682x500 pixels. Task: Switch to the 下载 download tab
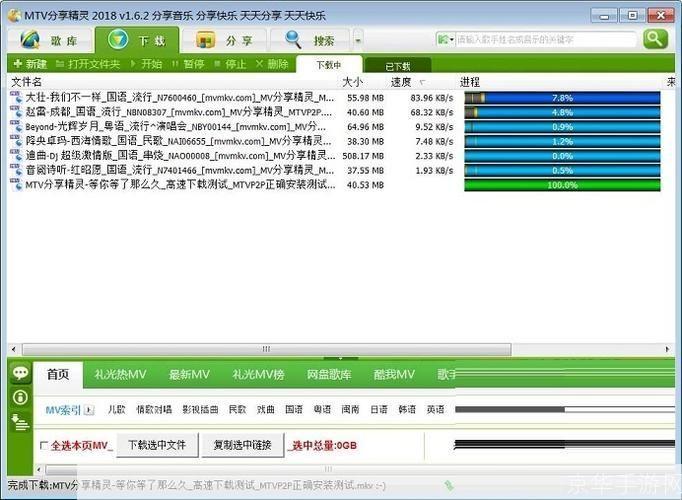[x=137, y=40]
